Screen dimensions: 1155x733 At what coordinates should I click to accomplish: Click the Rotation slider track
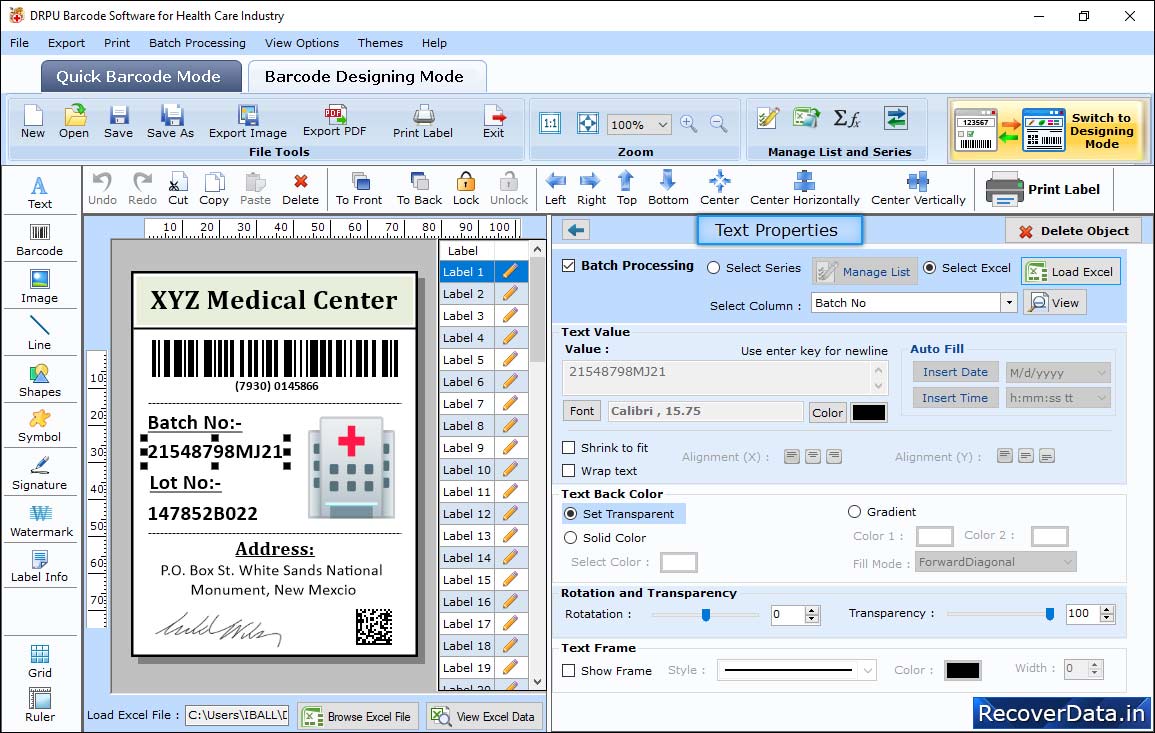(706, 614)
